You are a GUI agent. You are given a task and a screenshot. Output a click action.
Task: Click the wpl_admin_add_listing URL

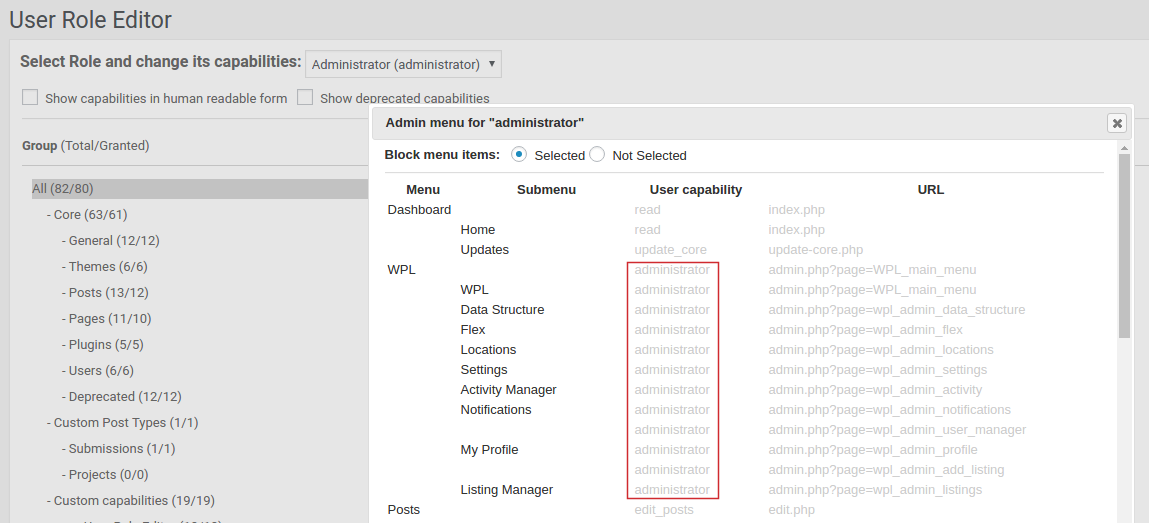click(x=886, y=469)
